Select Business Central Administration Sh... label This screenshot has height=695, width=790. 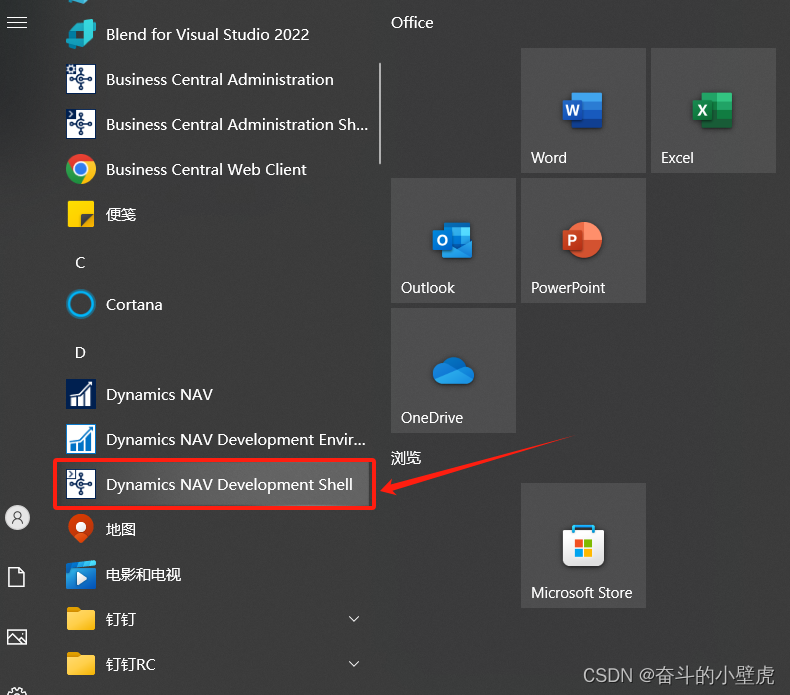237,124
